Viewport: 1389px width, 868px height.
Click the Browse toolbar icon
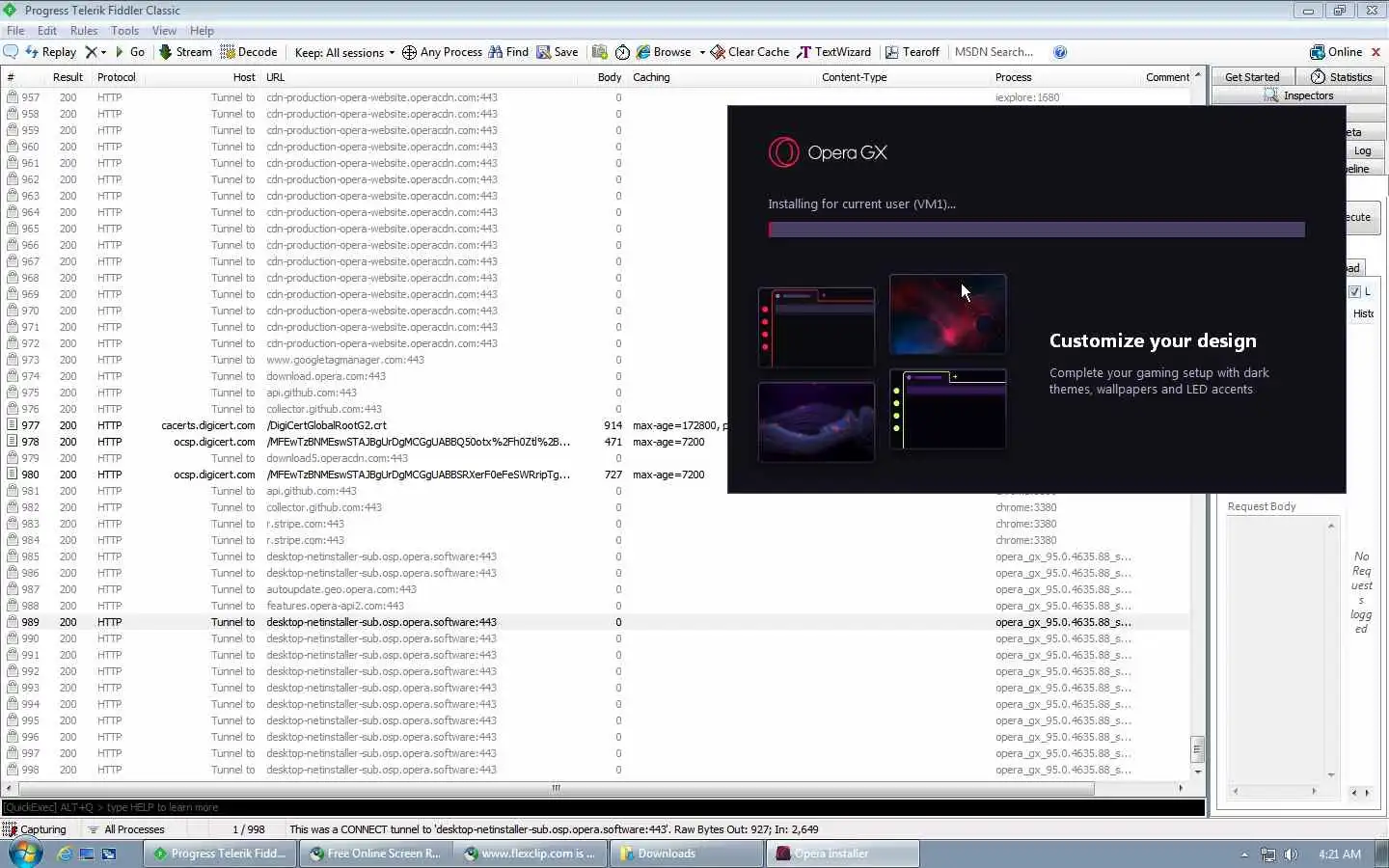[642, 52]
